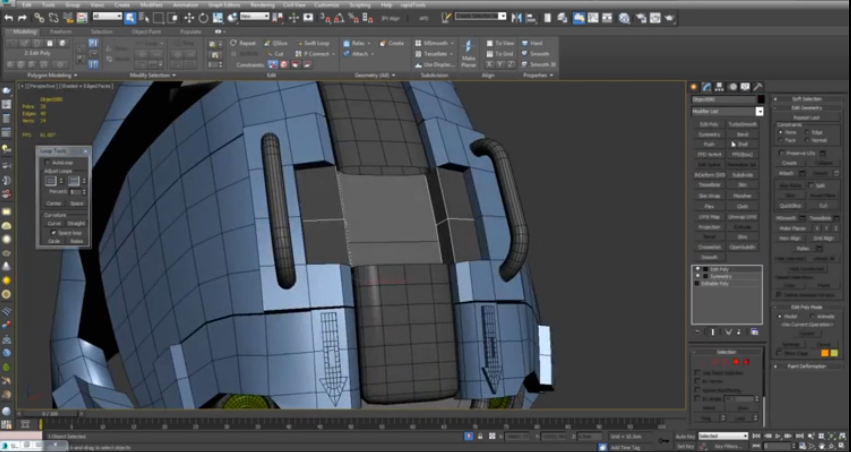Select the QSlice tool
The image size is (851, 452).
click(276, 43)
